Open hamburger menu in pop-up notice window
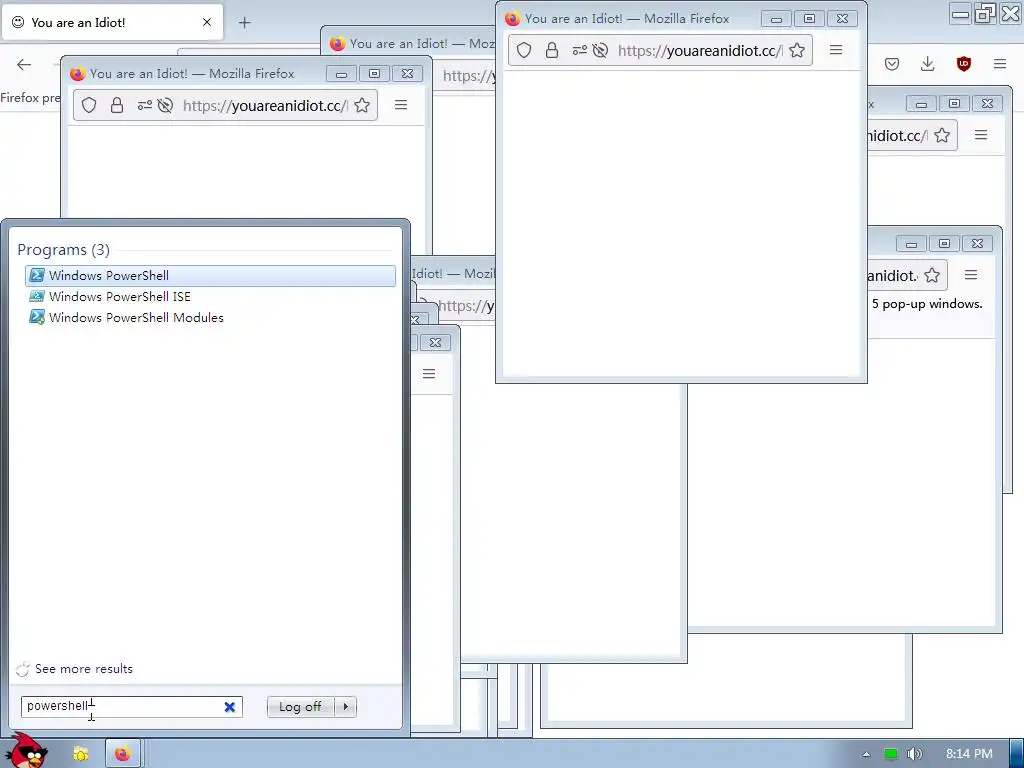 pos(971,276)
